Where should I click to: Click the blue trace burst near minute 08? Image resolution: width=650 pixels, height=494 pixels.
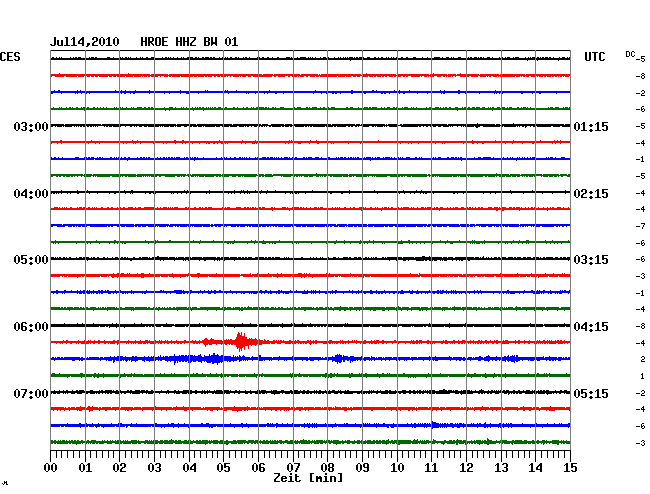click(339, 358)
